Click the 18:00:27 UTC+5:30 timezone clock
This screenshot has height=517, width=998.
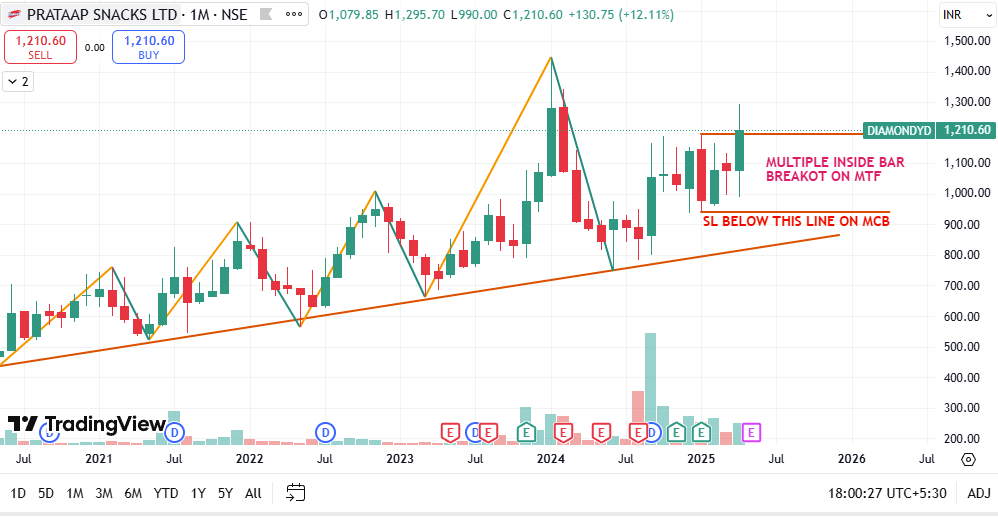887,493
